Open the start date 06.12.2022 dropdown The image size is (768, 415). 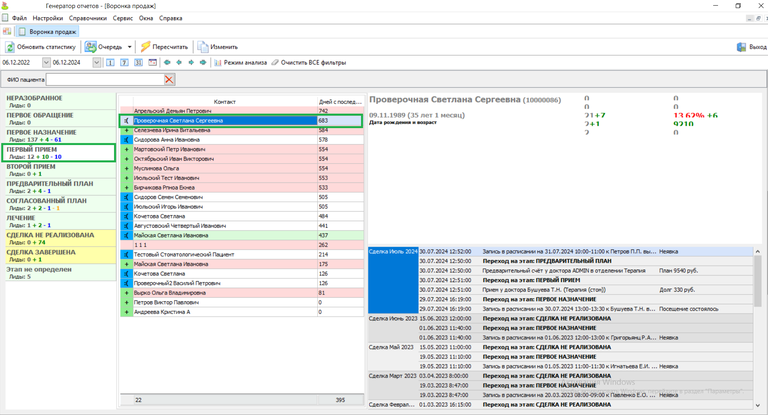click(x=46, y=63)
